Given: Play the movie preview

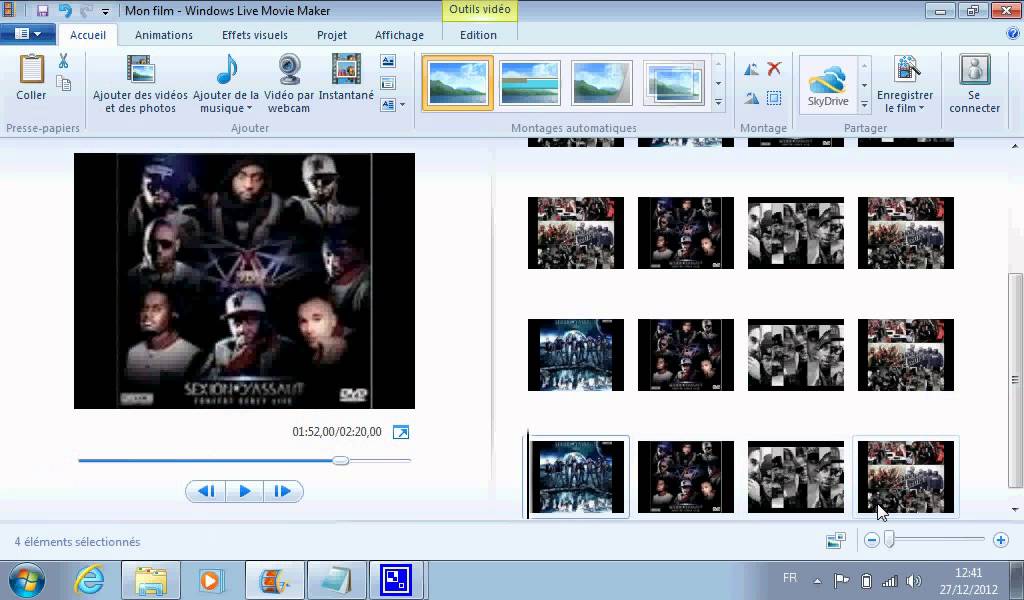Looking at the screenshot, I should tap(245, 491).
